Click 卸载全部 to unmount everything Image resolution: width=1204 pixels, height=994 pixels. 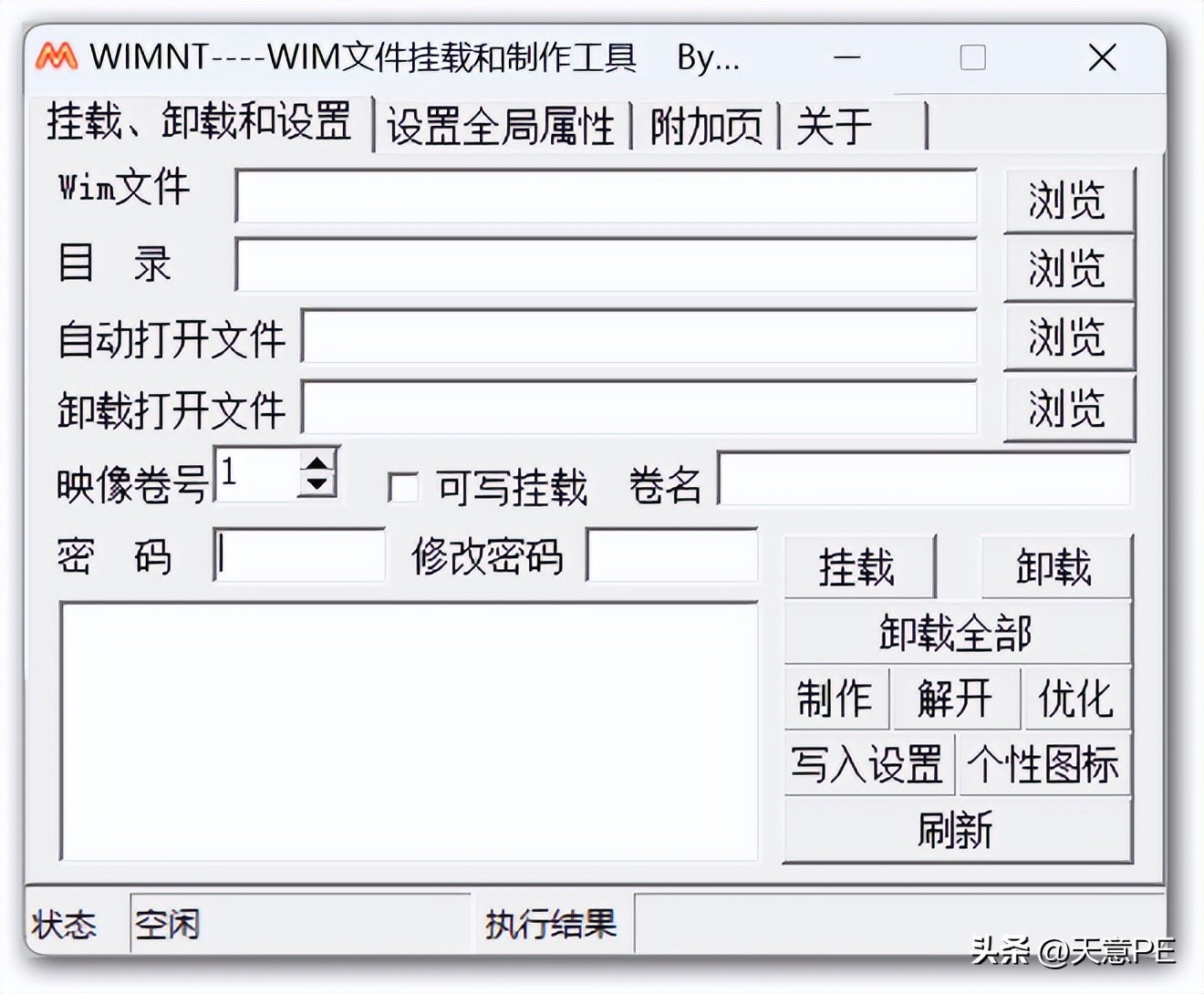(x=956, y=631)
